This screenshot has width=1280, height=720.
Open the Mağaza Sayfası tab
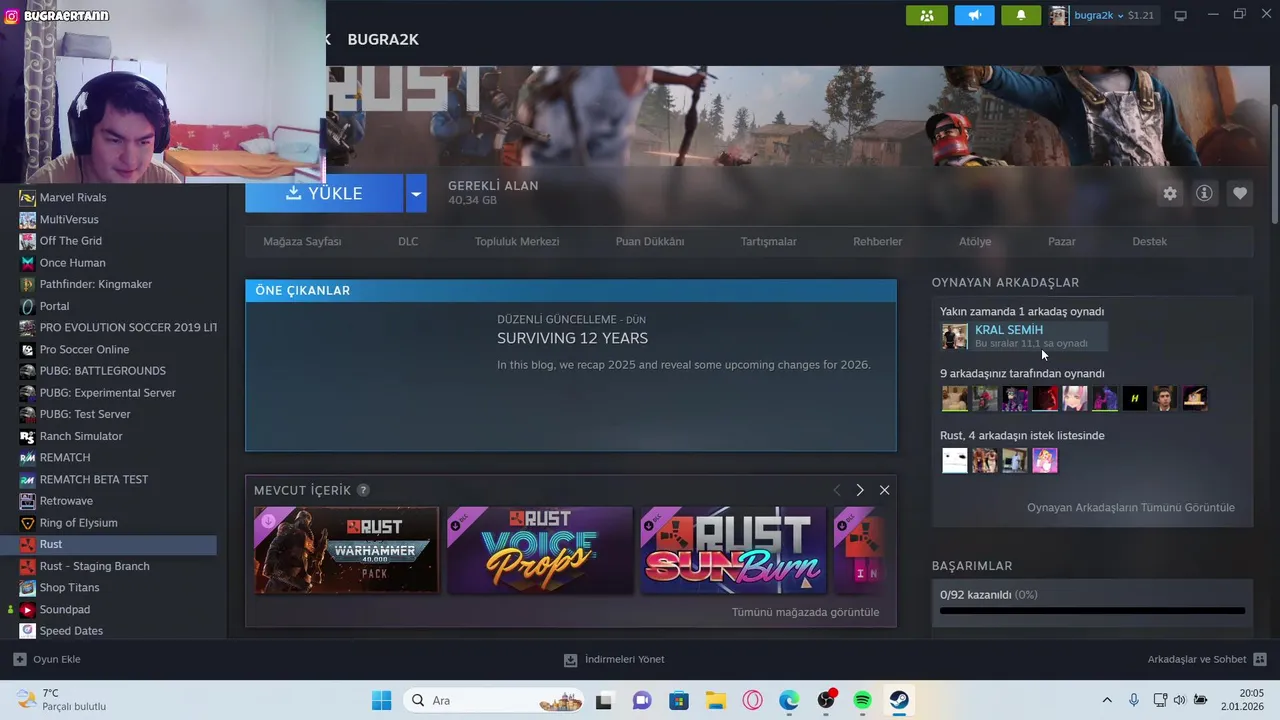(x=302, y=241)
